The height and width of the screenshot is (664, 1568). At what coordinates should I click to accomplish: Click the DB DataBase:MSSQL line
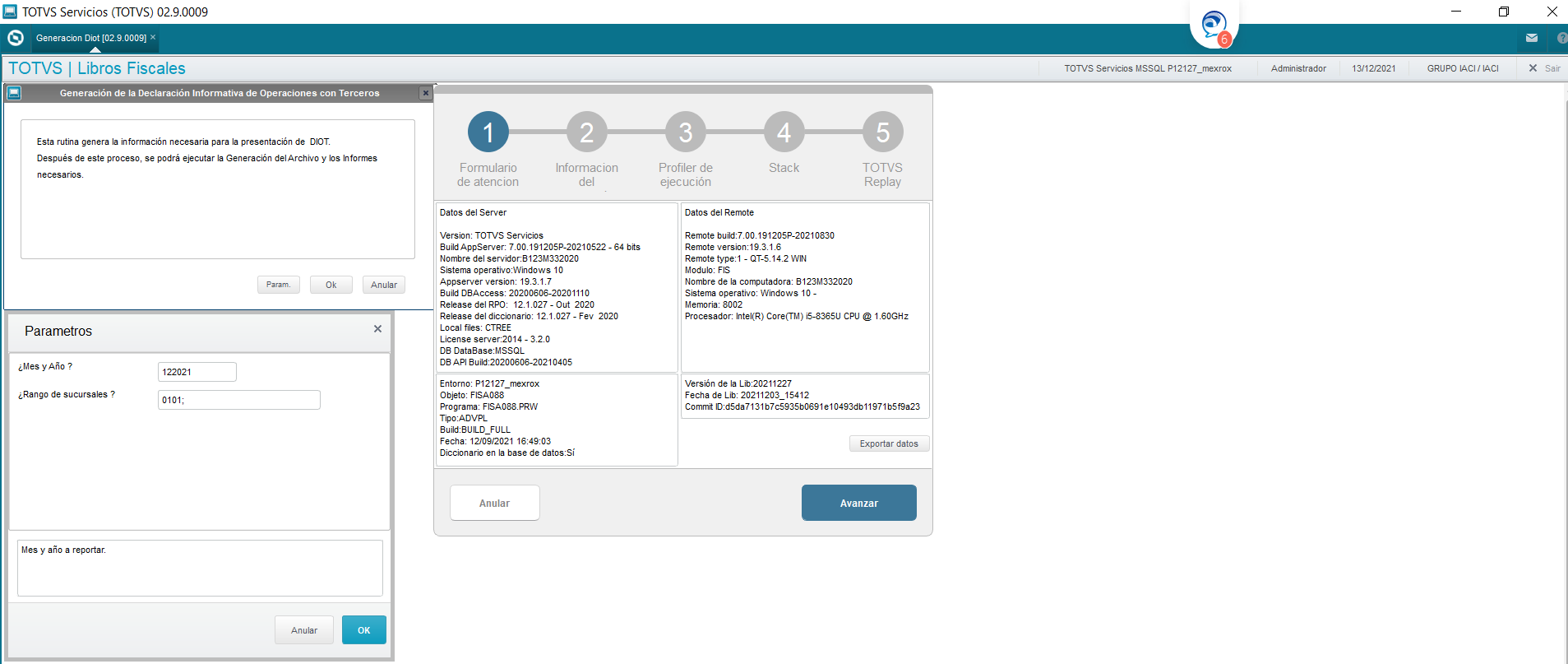(x=482, y=351)
